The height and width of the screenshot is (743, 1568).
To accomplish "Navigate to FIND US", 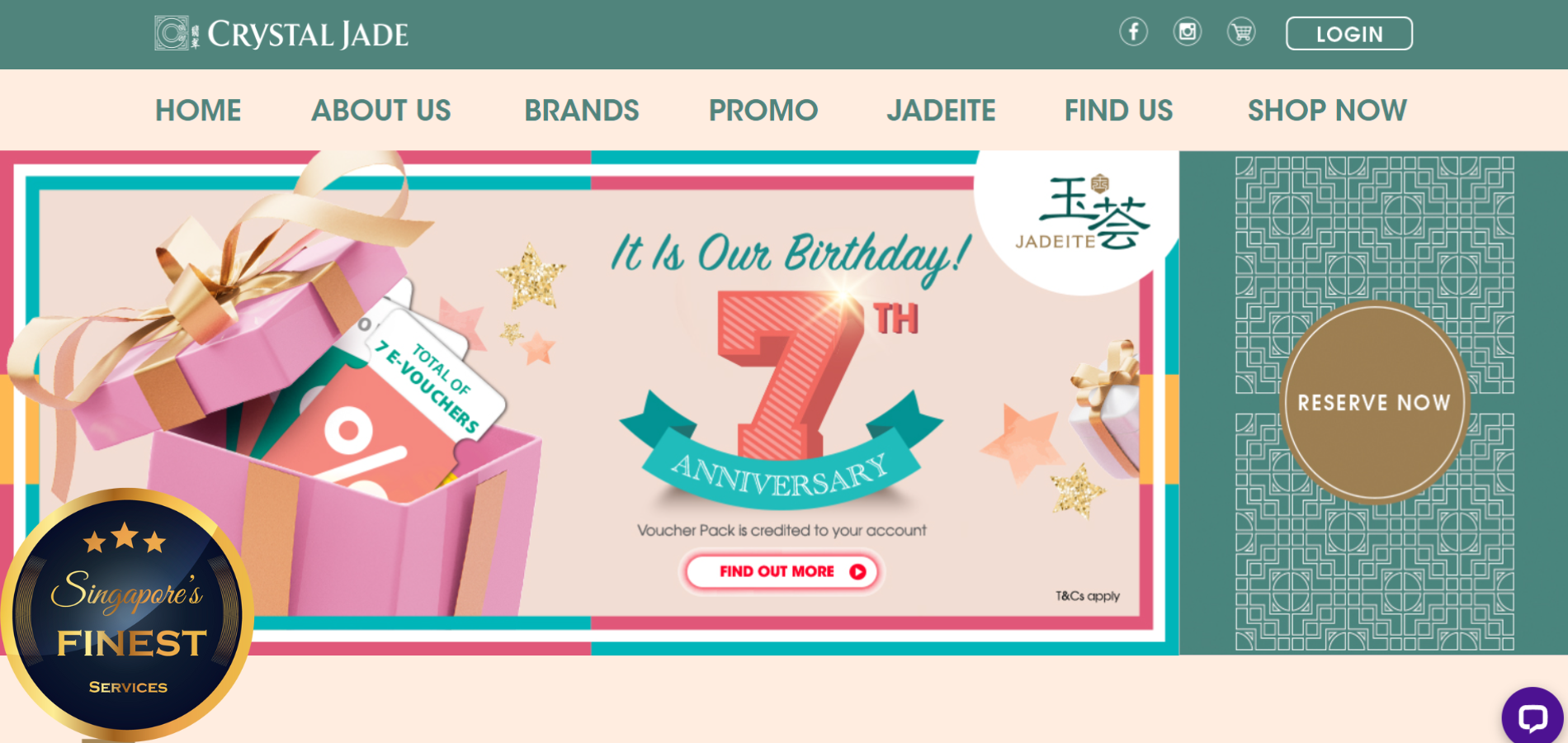I will (1118, 110).
